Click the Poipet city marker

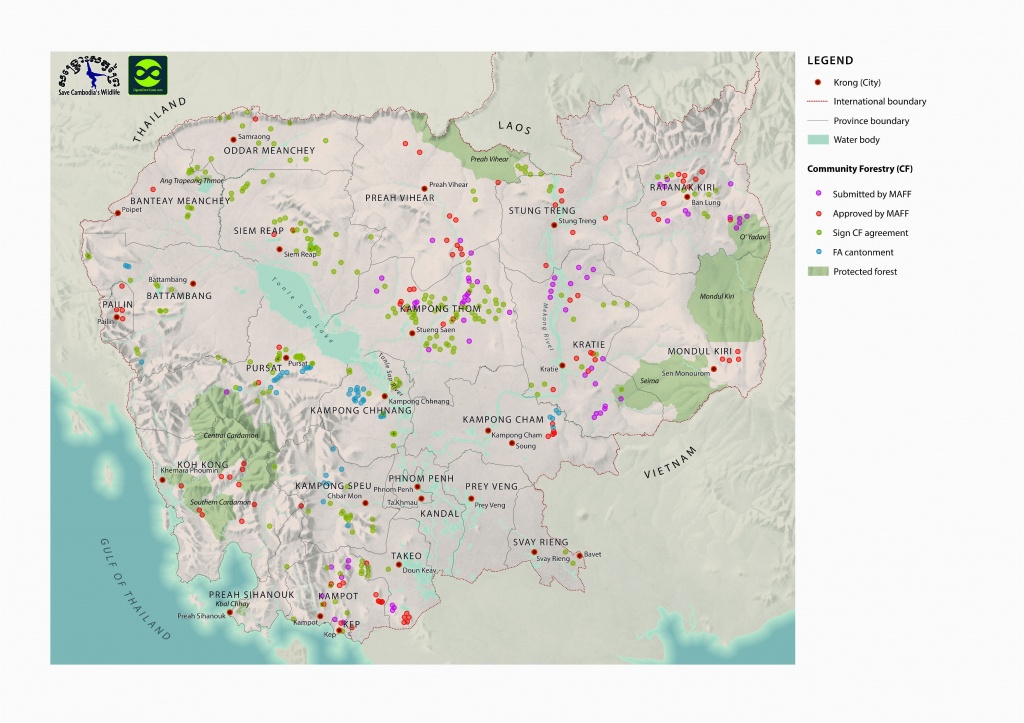click(x=117, y=211)
